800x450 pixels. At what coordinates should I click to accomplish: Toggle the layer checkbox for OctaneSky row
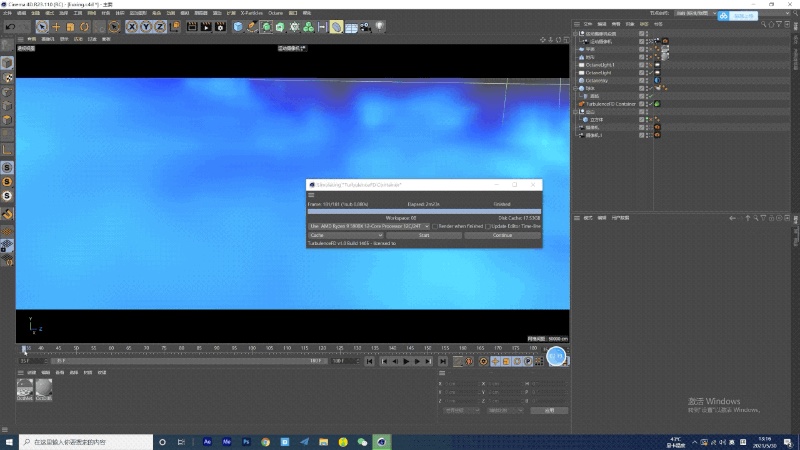[x=641, y=81]
